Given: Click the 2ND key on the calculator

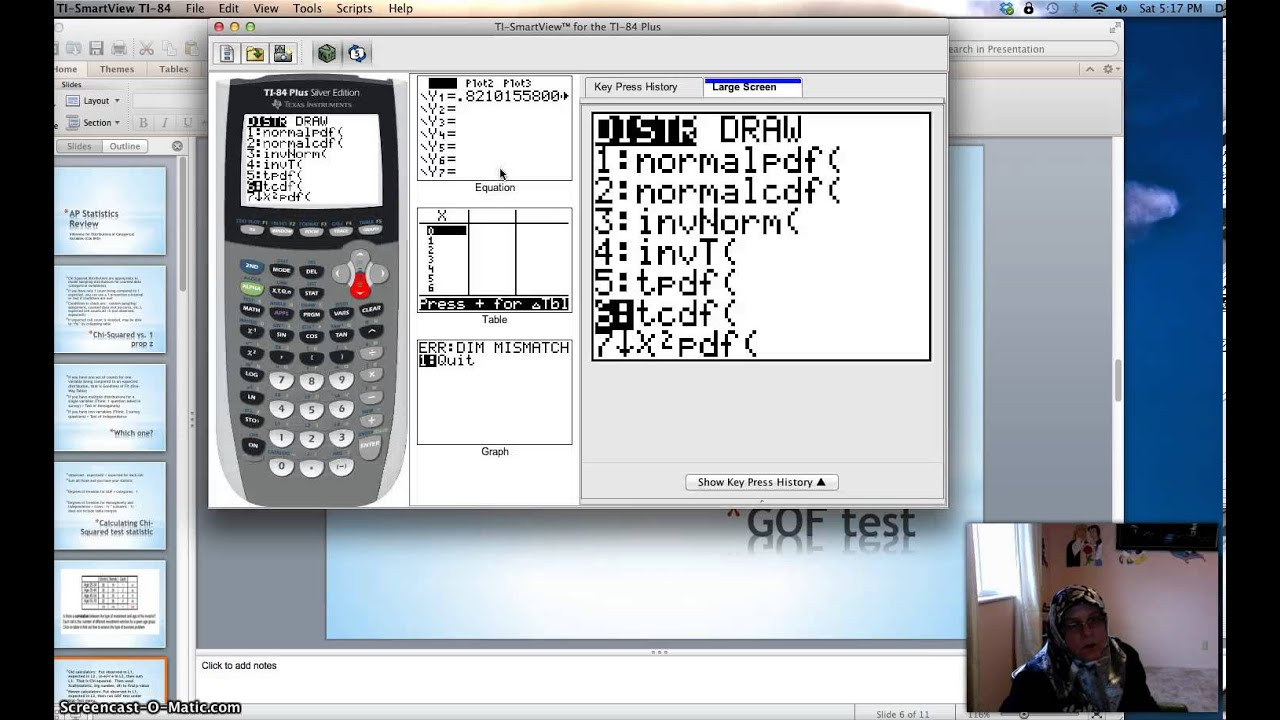Looking at the screenshot, I should [252, 267].
